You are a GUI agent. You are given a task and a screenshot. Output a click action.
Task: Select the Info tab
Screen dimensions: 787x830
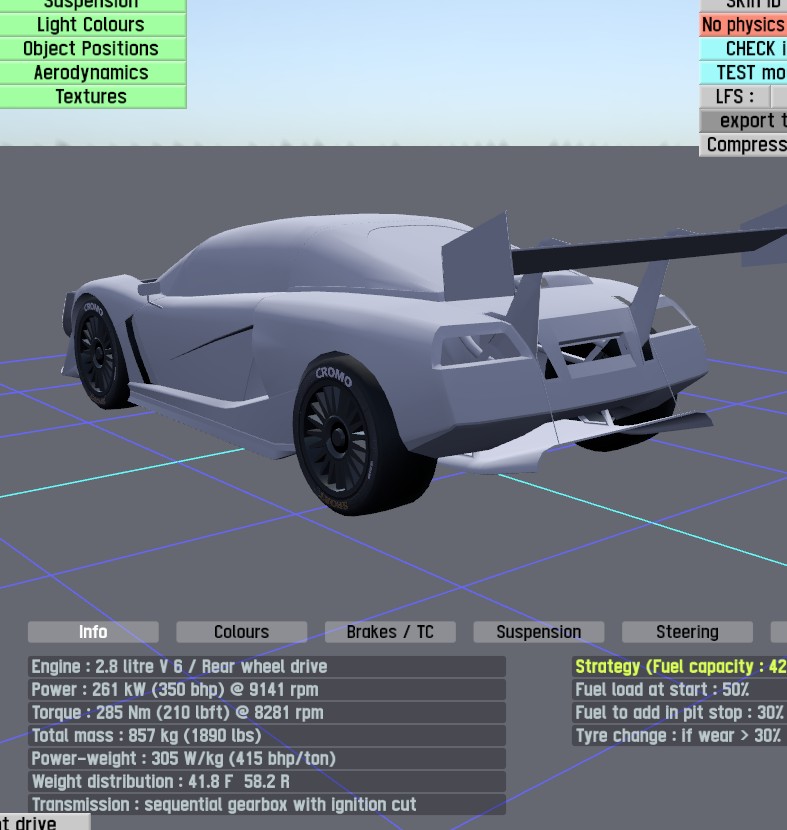tap(93, 632)
